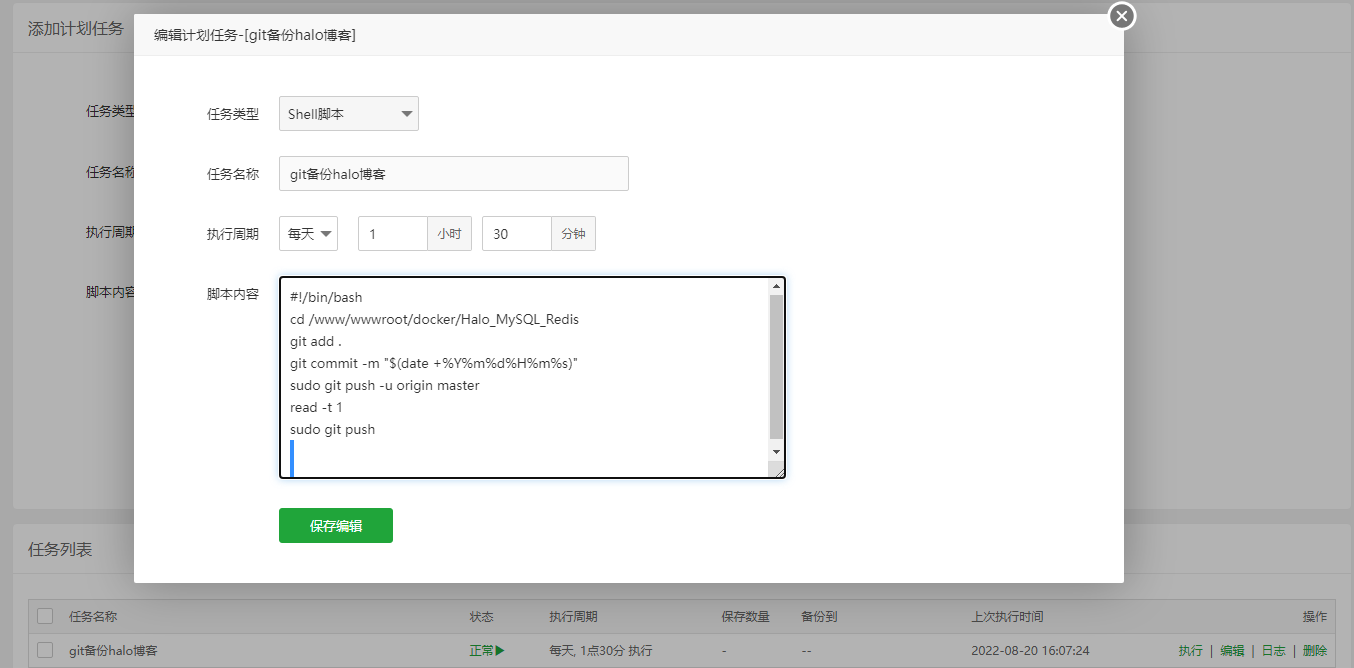1354x668 pixels.
Task: Click the 添加计划任务 heading behind dialog
Action: pos(75,28)
